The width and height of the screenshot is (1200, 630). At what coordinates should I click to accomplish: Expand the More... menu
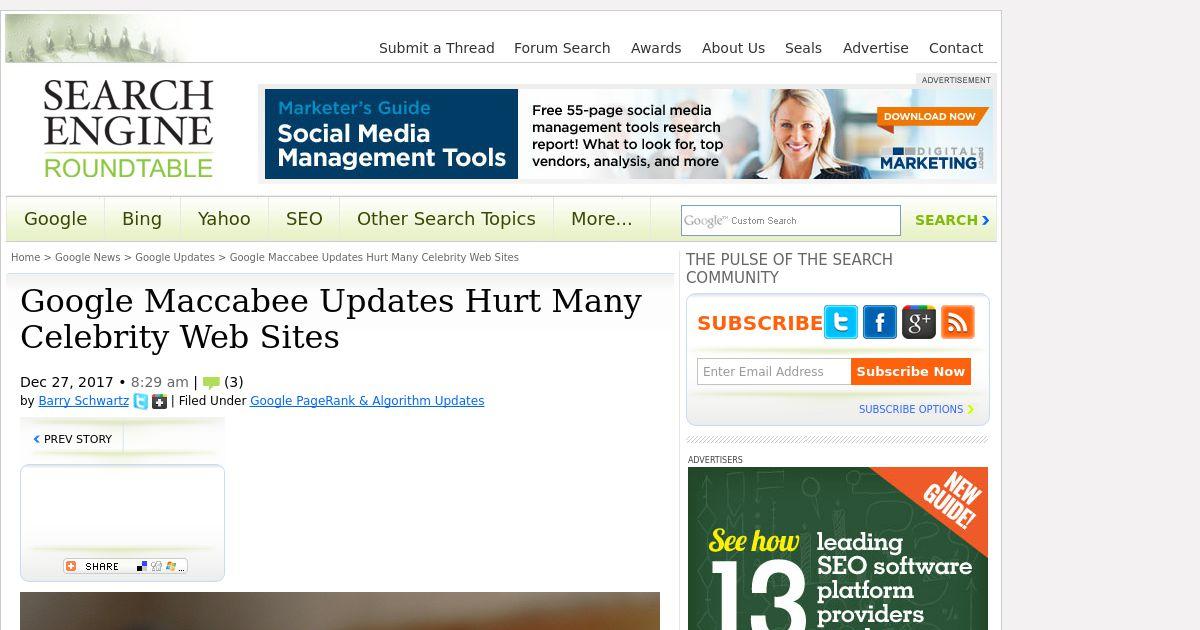(x=602, y=219)
